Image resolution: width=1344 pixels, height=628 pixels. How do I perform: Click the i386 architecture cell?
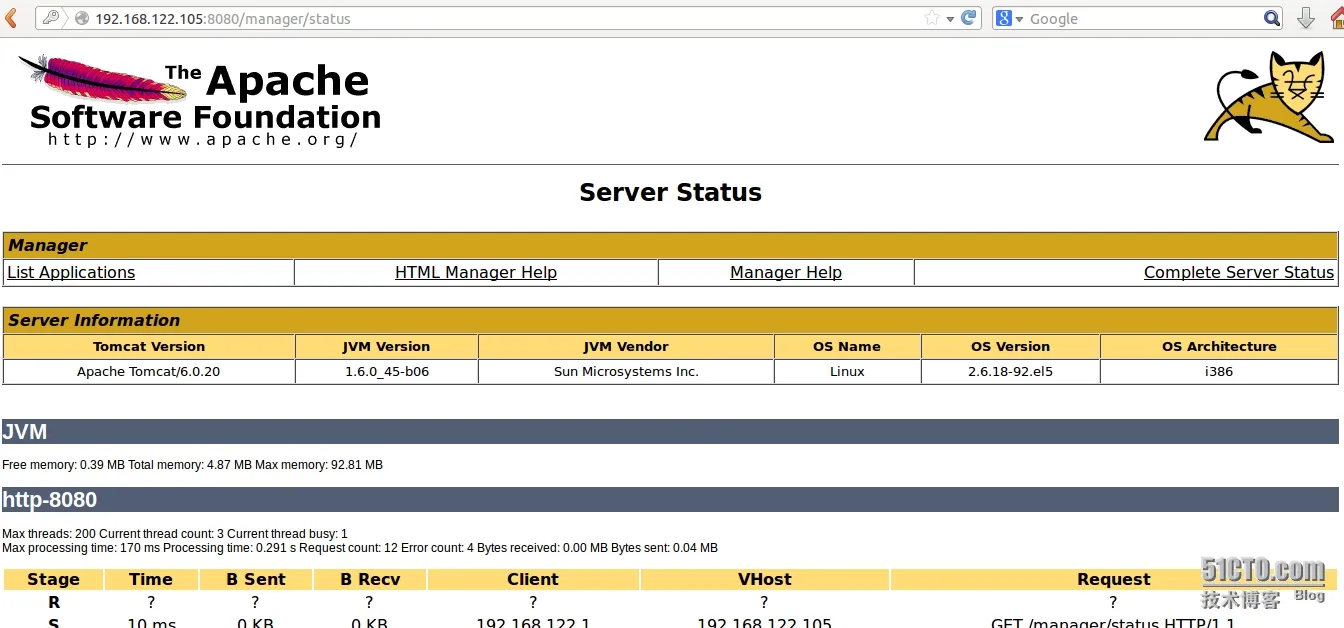click(x=1219, y=371)
